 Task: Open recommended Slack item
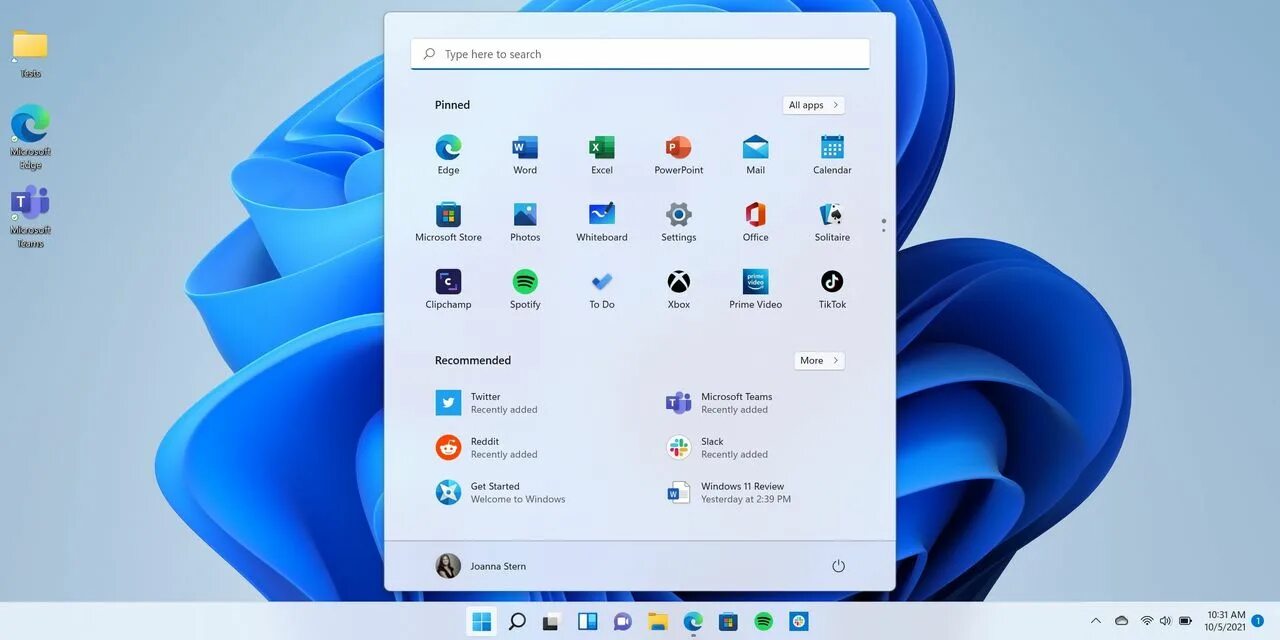716,448
